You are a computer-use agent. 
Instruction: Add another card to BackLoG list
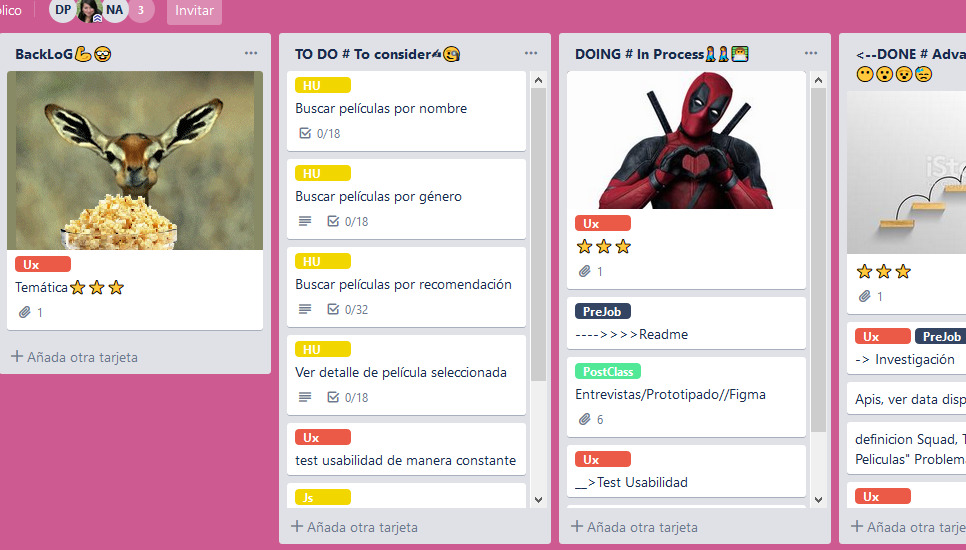click(x=75, y=357)
